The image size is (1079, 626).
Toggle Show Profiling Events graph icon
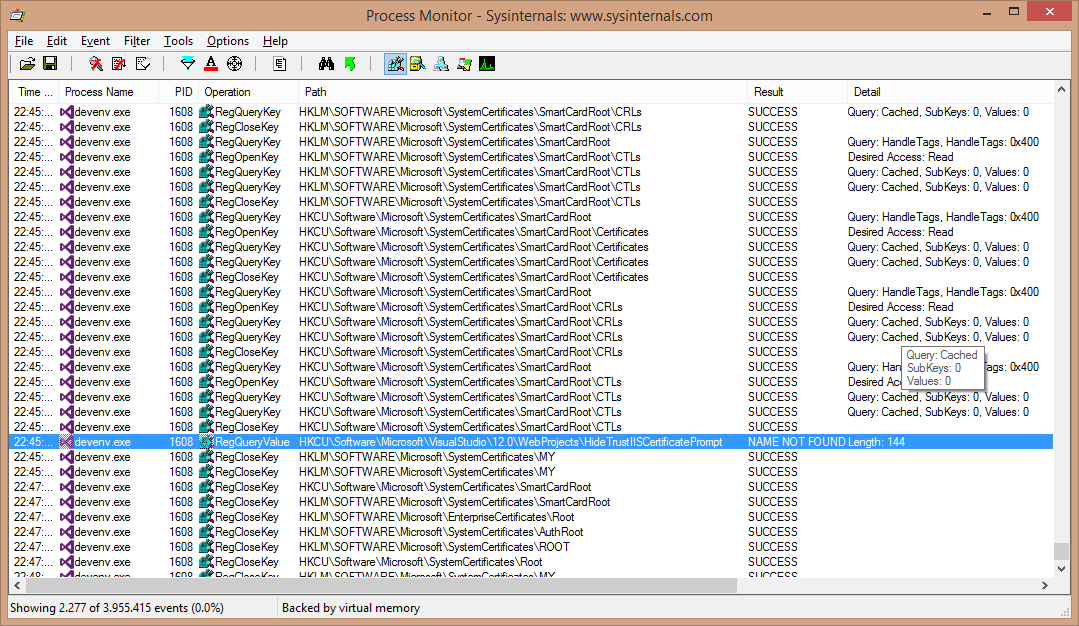[x=487, y=64]
